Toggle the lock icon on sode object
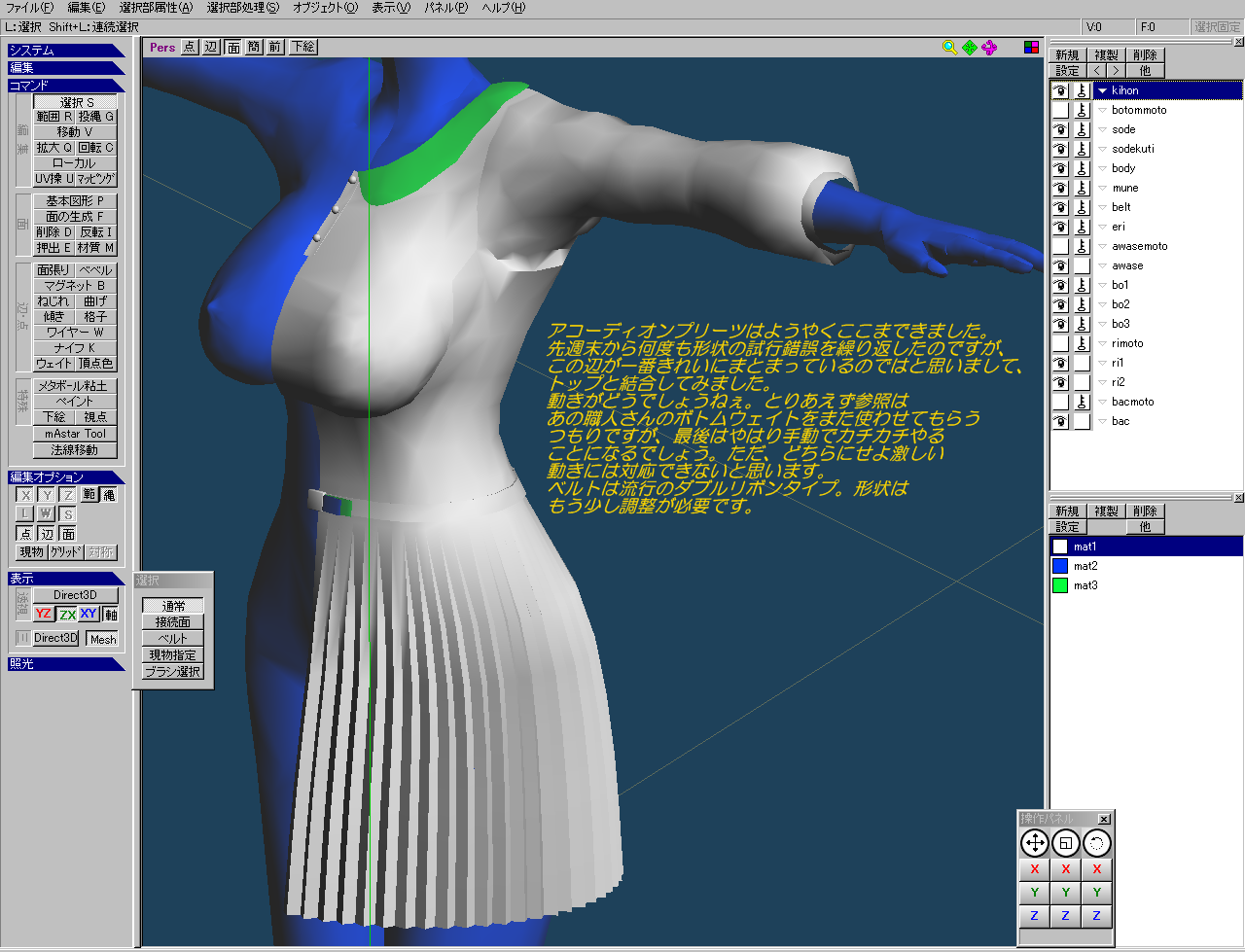 [x=1082, y=129]
